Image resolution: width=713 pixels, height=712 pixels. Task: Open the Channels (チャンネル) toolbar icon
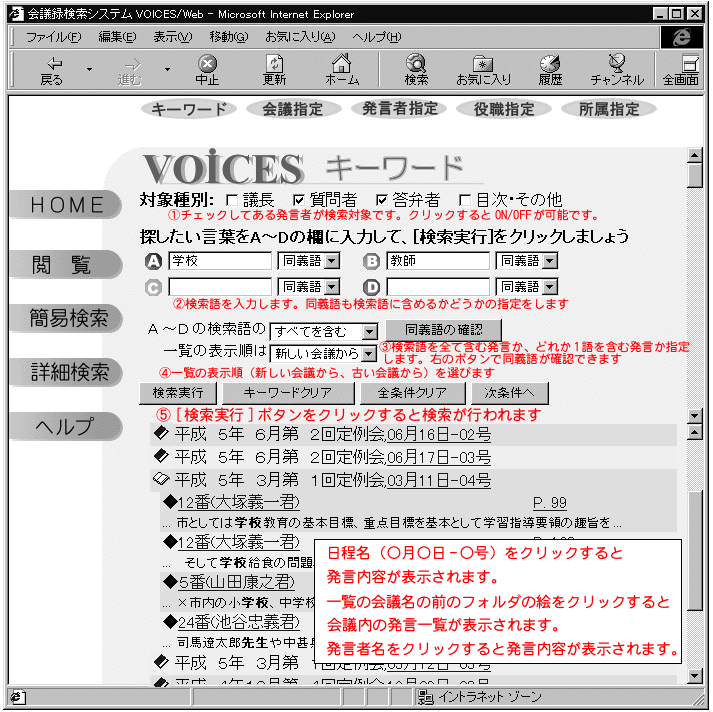click(617, 64)
